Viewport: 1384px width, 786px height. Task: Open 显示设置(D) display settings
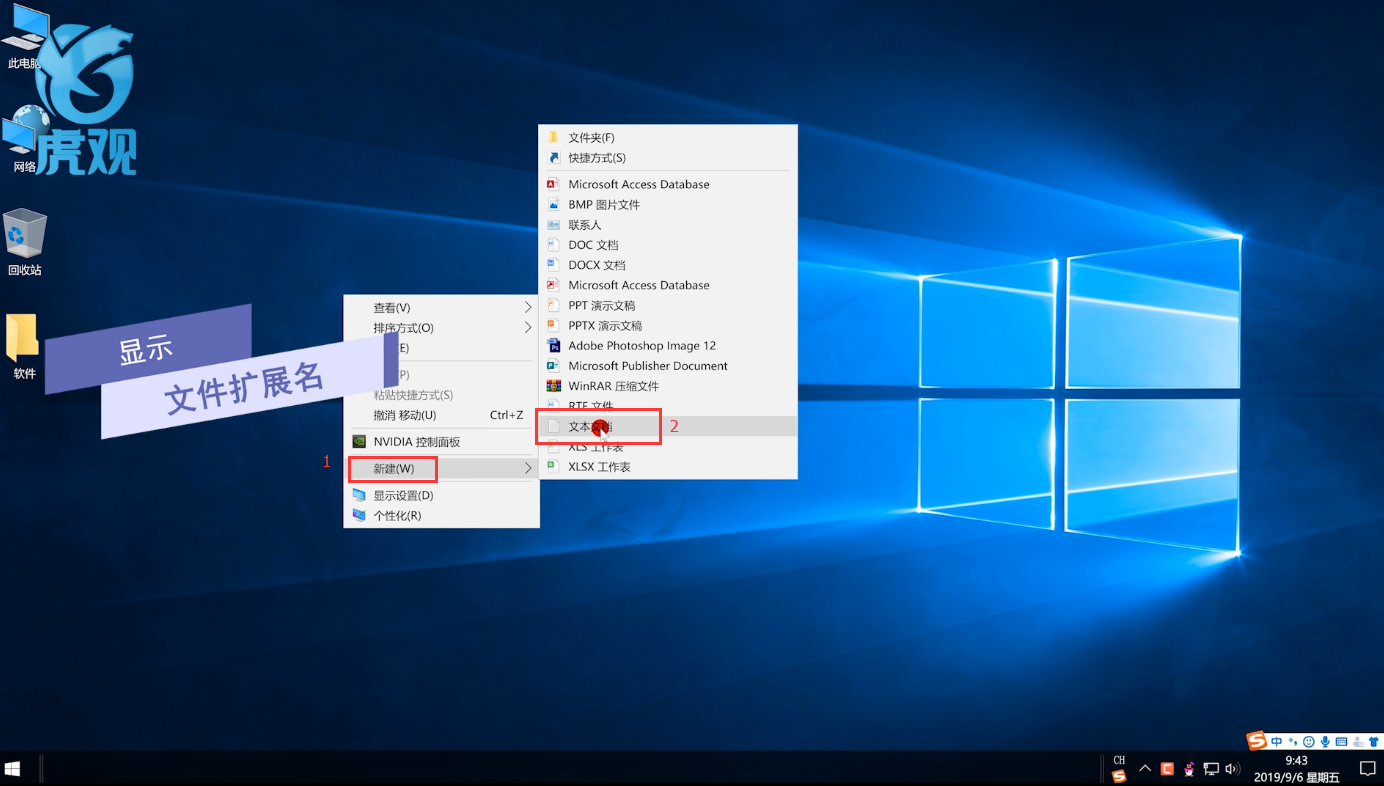point(441,496)
